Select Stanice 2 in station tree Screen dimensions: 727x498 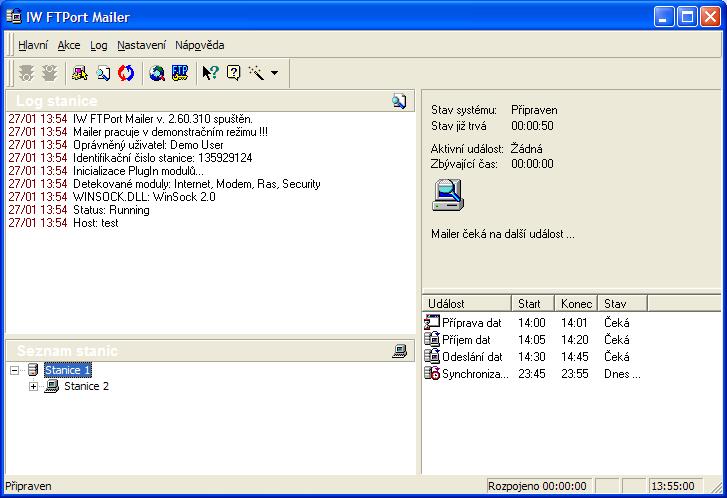86,387
